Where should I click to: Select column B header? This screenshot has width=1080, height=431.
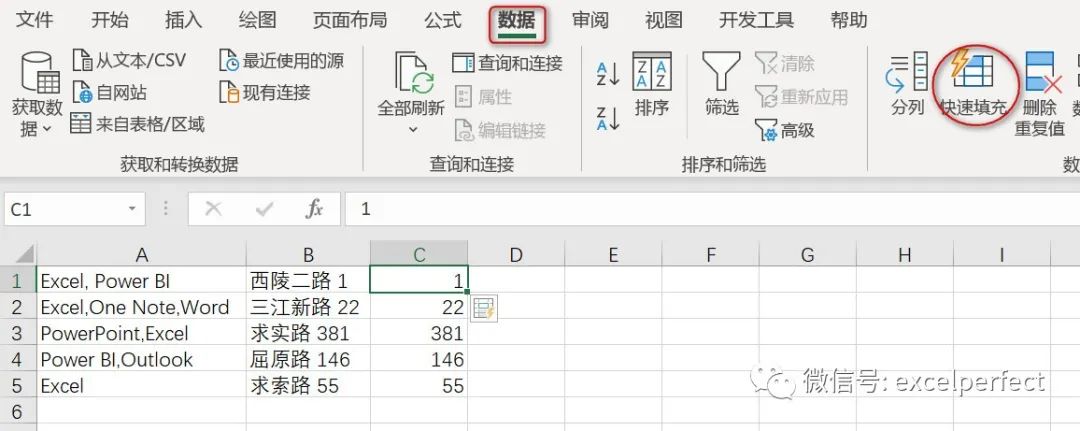click(308, 255)
